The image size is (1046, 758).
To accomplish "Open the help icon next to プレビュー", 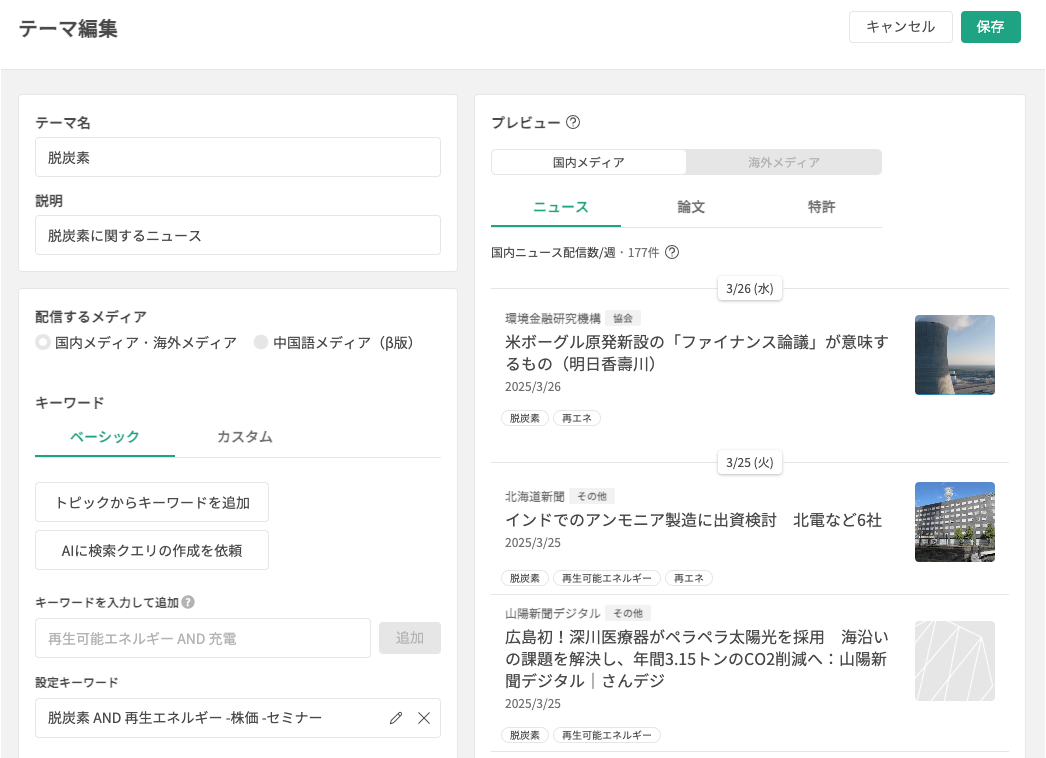I will 573,123.
